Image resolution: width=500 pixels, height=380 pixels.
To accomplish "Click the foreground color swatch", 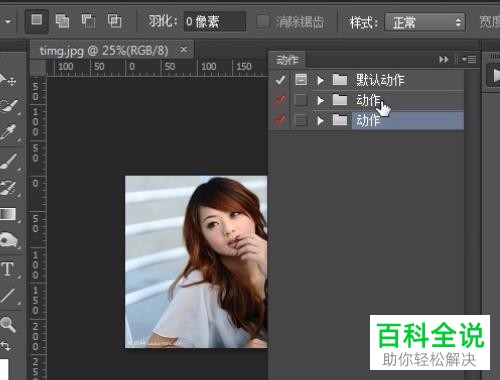I will [x=4, y=369].
